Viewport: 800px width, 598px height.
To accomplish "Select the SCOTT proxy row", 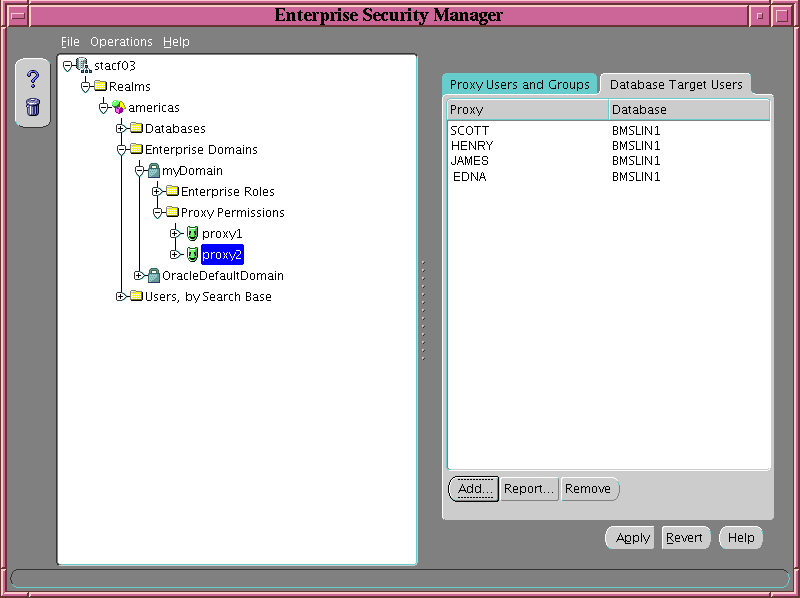I will point(468,131).
